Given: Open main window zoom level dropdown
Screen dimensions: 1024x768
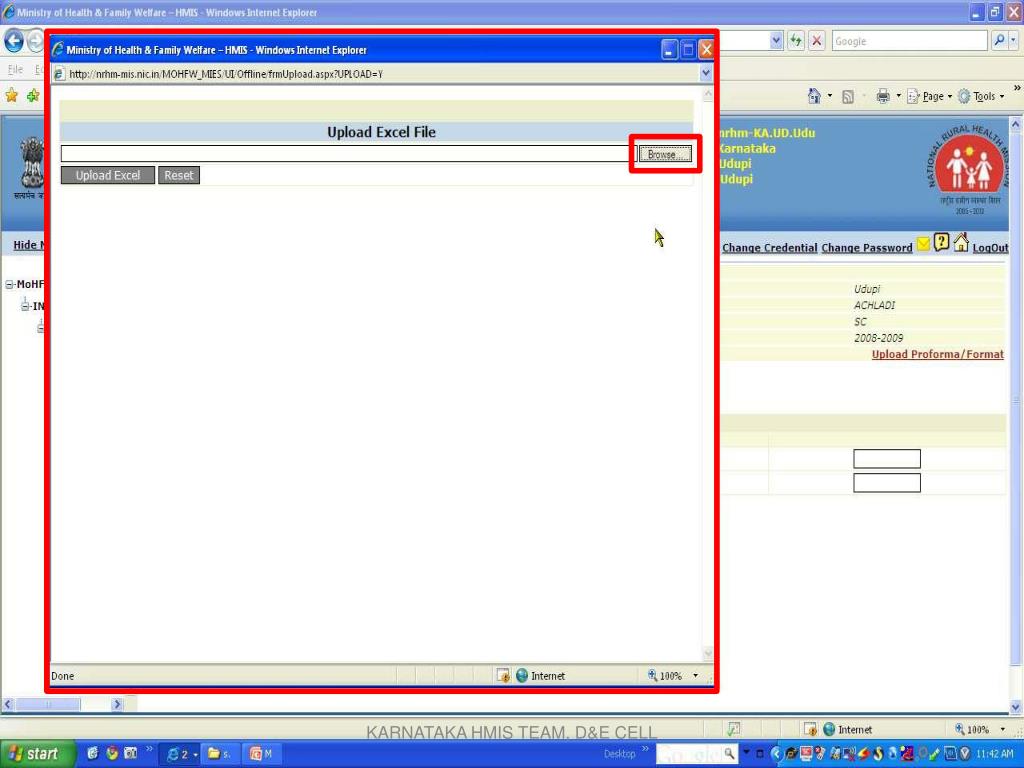Looking at the screenshot, I should click(1002, 729).
